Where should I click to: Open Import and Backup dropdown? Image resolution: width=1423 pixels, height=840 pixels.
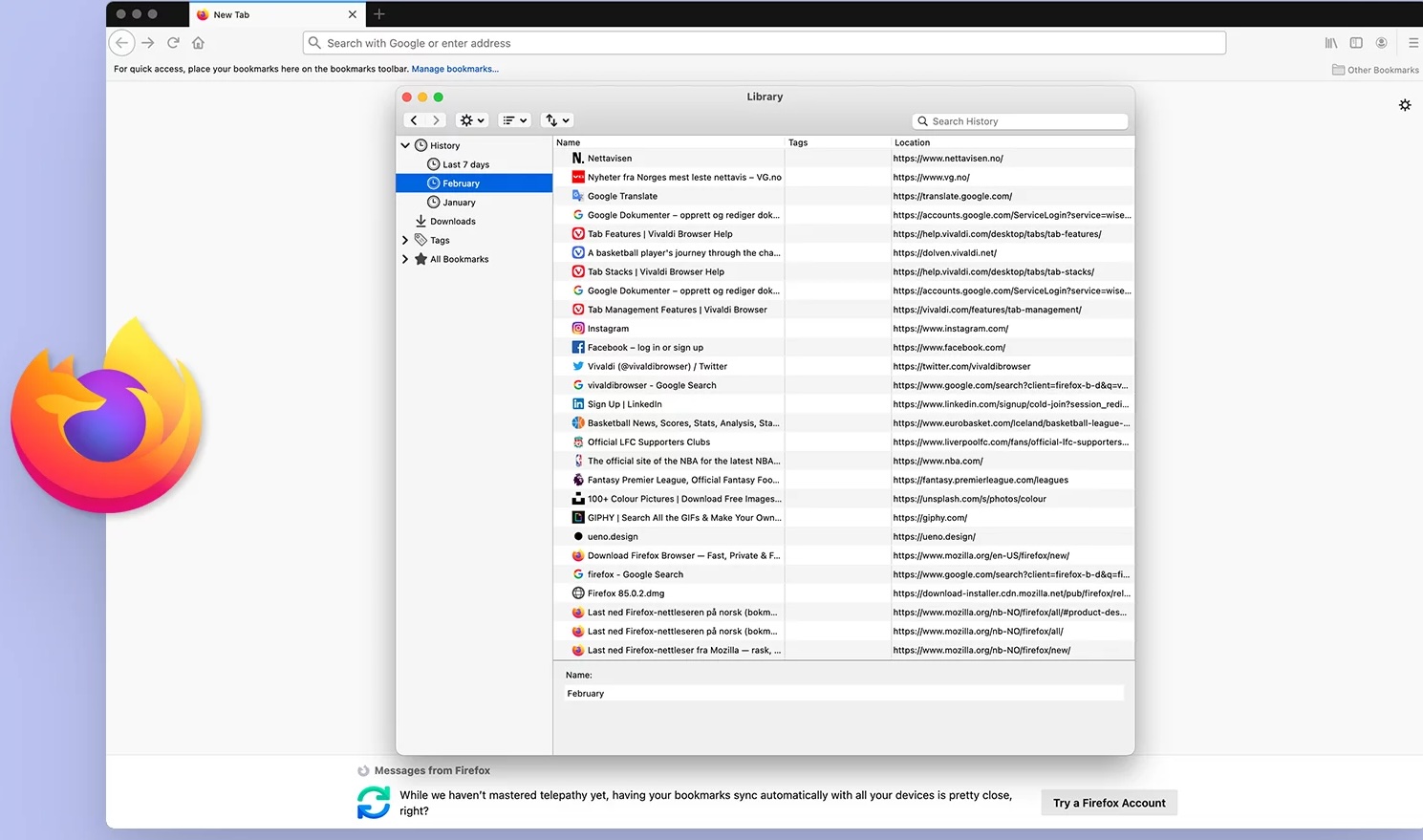[557, 120]
